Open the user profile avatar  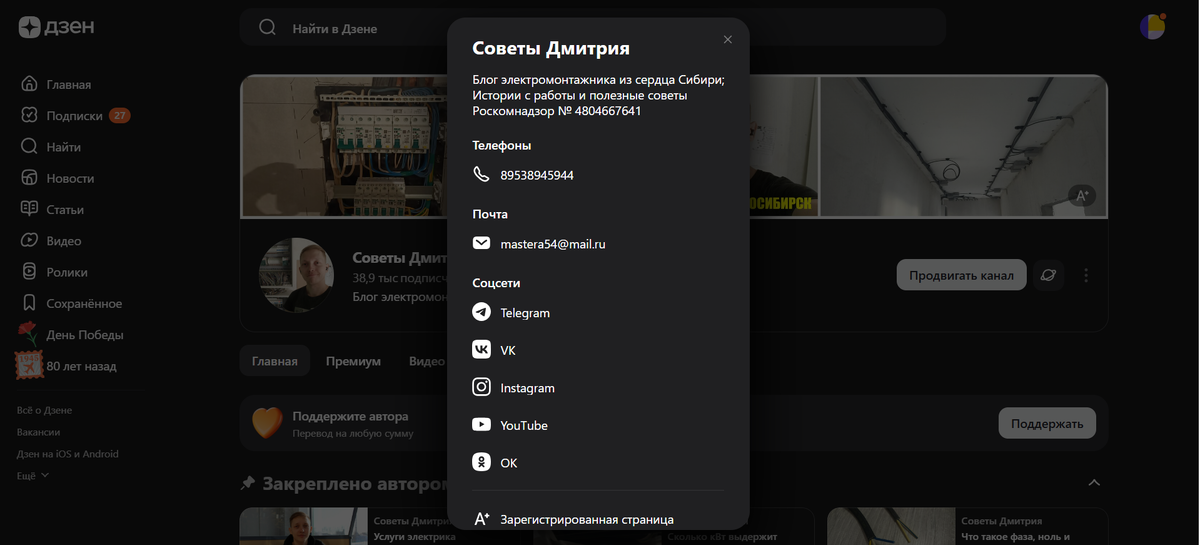(1153, 27)
